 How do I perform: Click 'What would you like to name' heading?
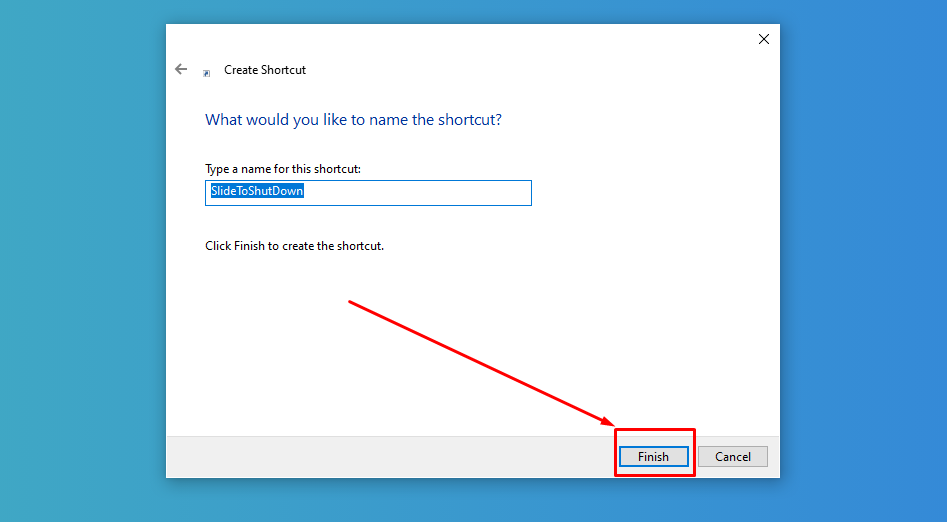pyautogui.click(x=353, y=120)
